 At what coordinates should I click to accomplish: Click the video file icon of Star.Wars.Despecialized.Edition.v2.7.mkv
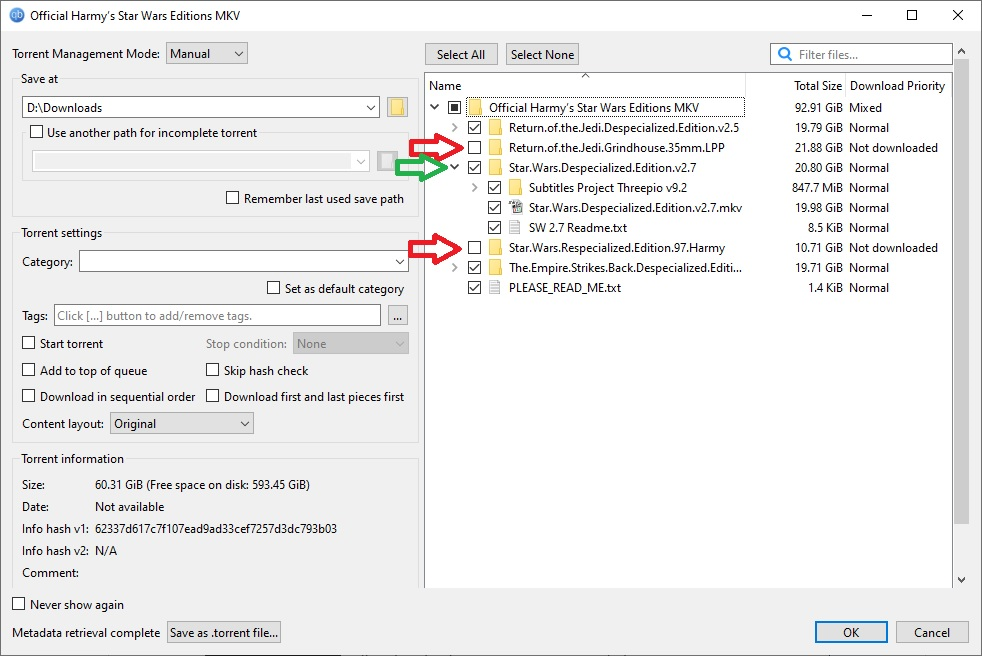coord(515,207)
